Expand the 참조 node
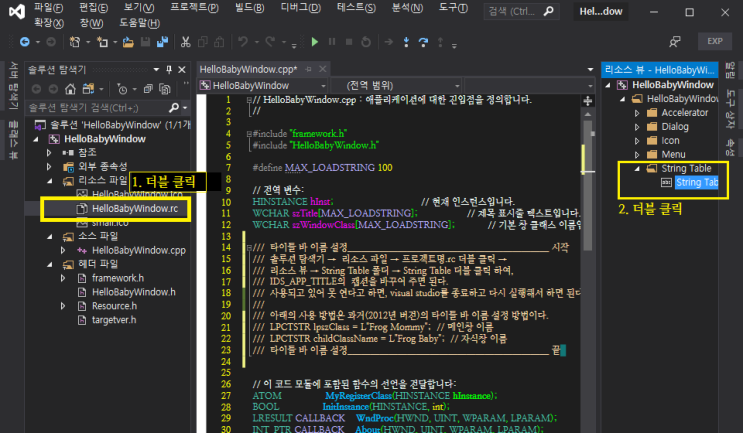Viewport: 743px width, 433px height. [49, 153]
